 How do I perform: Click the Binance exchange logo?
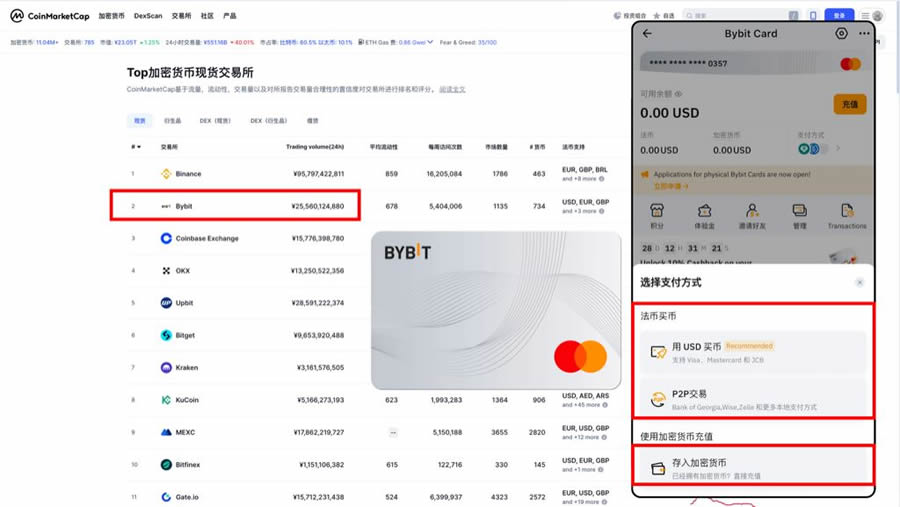tap(166, 173)
